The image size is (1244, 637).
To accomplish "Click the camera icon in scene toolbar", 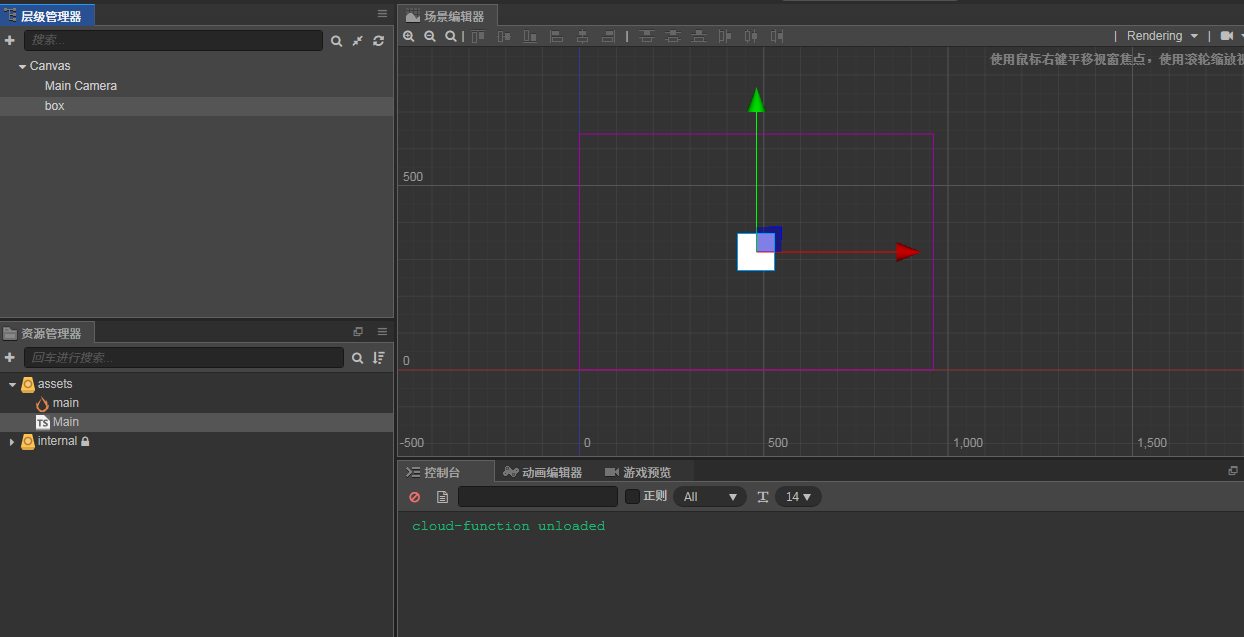I will tap(1227, 36).
